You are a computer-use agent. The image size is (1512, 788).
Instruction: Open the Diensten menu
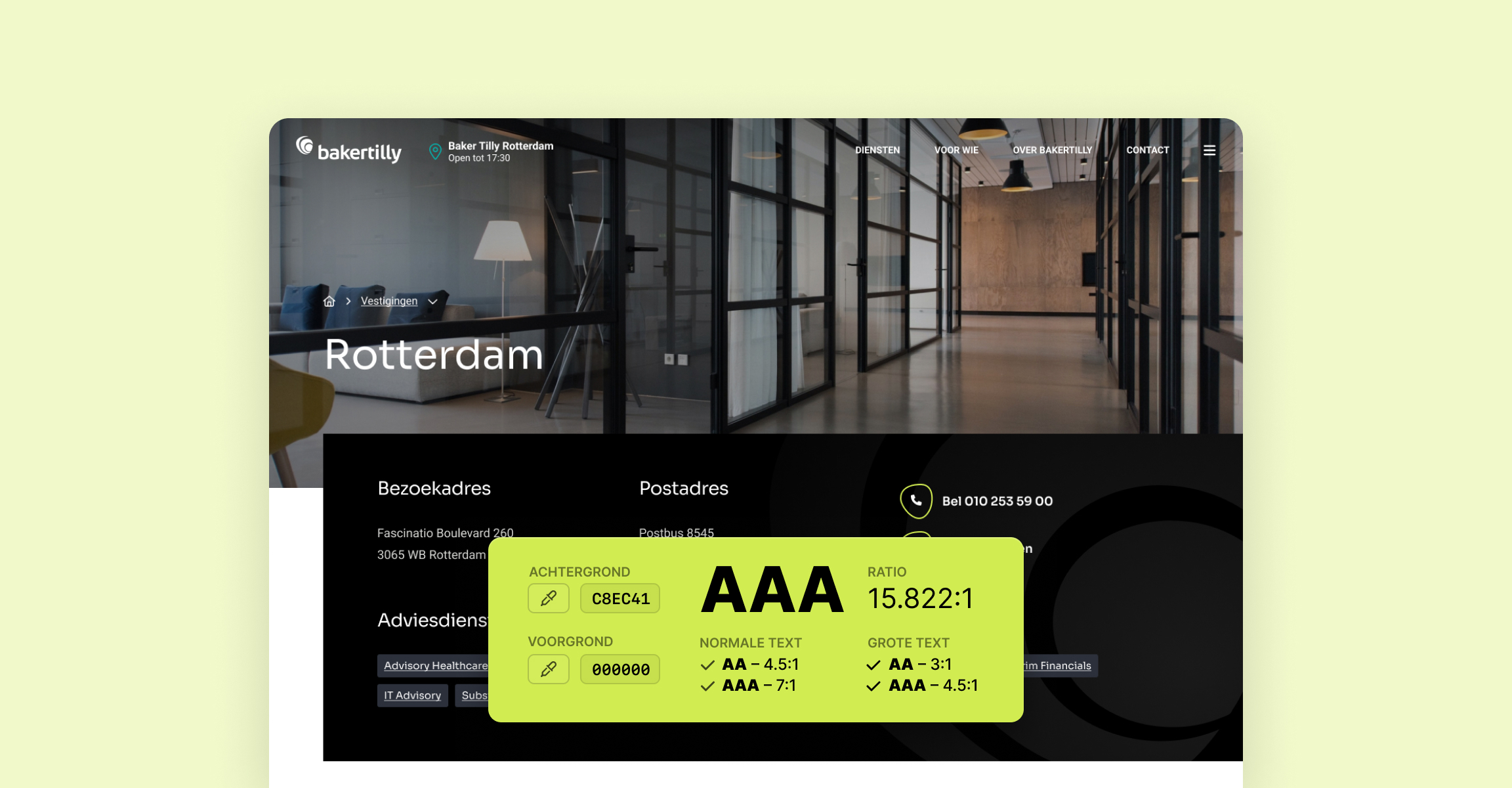[877, 150]
